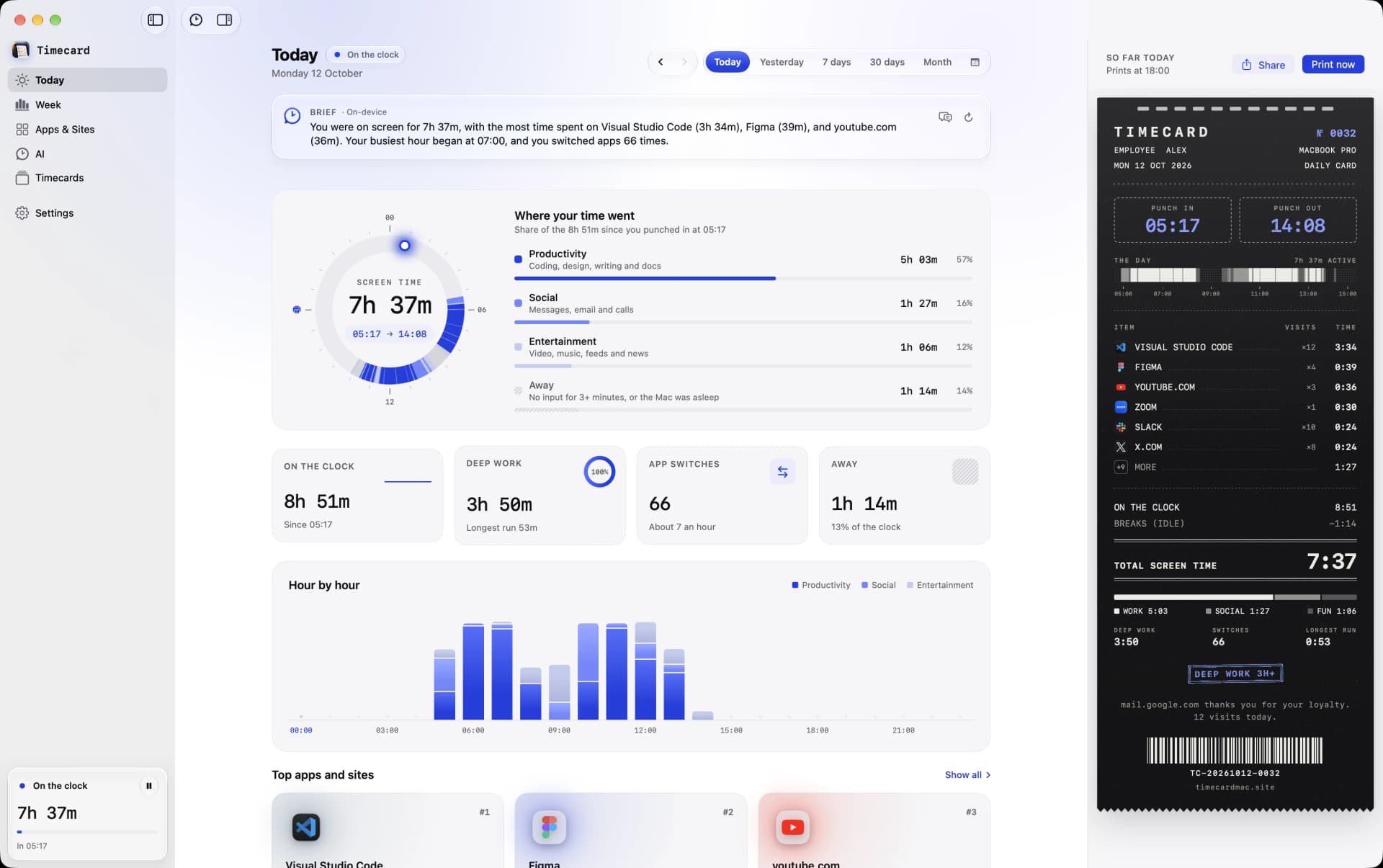Open the Week view in the sidebar
The image size is (1383, 868).
point(87,104)
